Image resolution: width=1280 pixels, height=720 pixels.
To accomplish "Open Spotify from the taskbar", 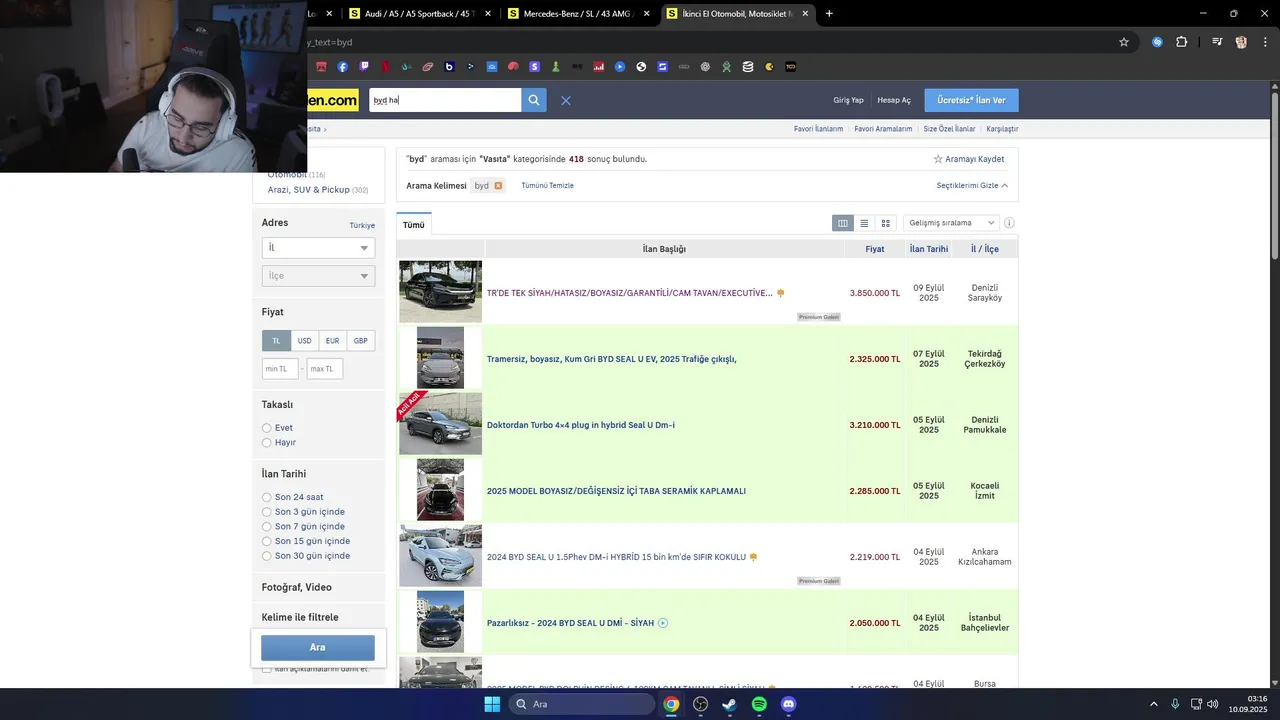I will 759,704.
